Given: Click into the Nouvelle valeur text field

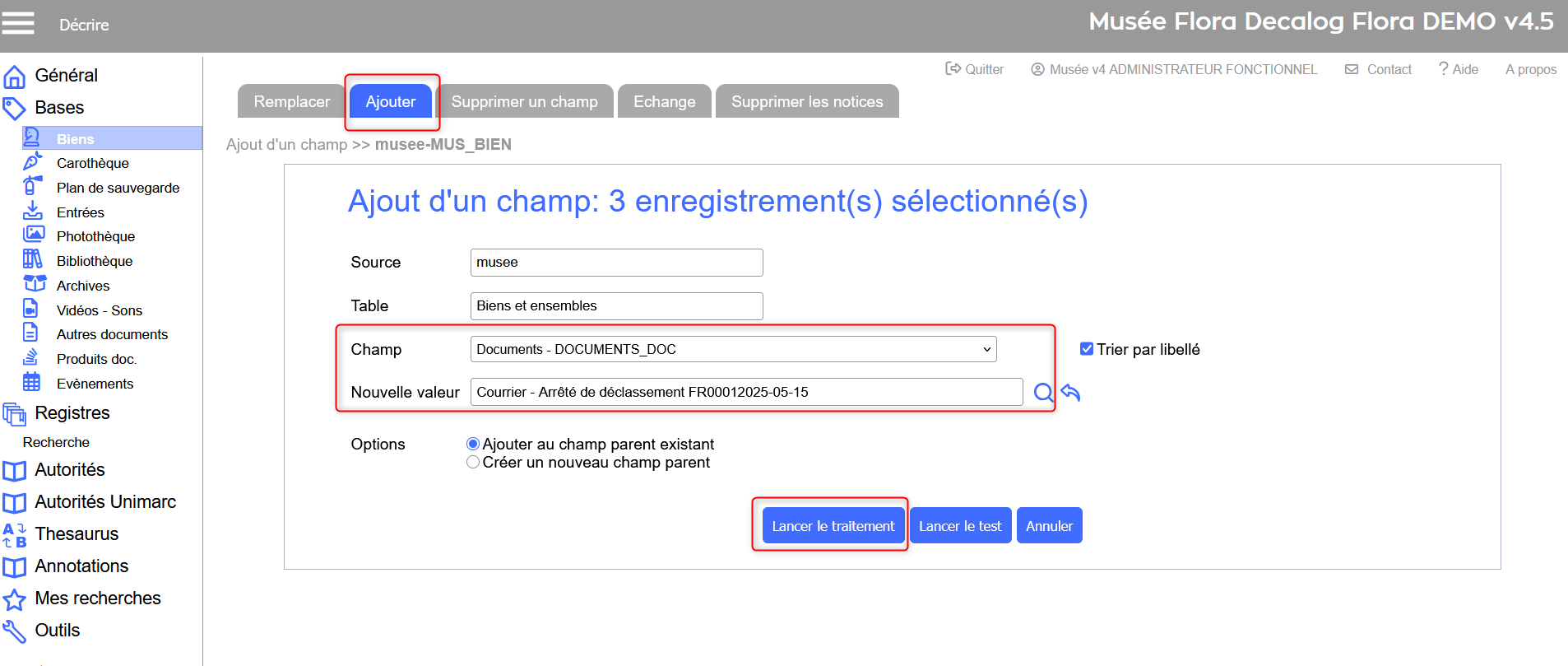Looking at the screenshot, I should (x=745, y=392).
